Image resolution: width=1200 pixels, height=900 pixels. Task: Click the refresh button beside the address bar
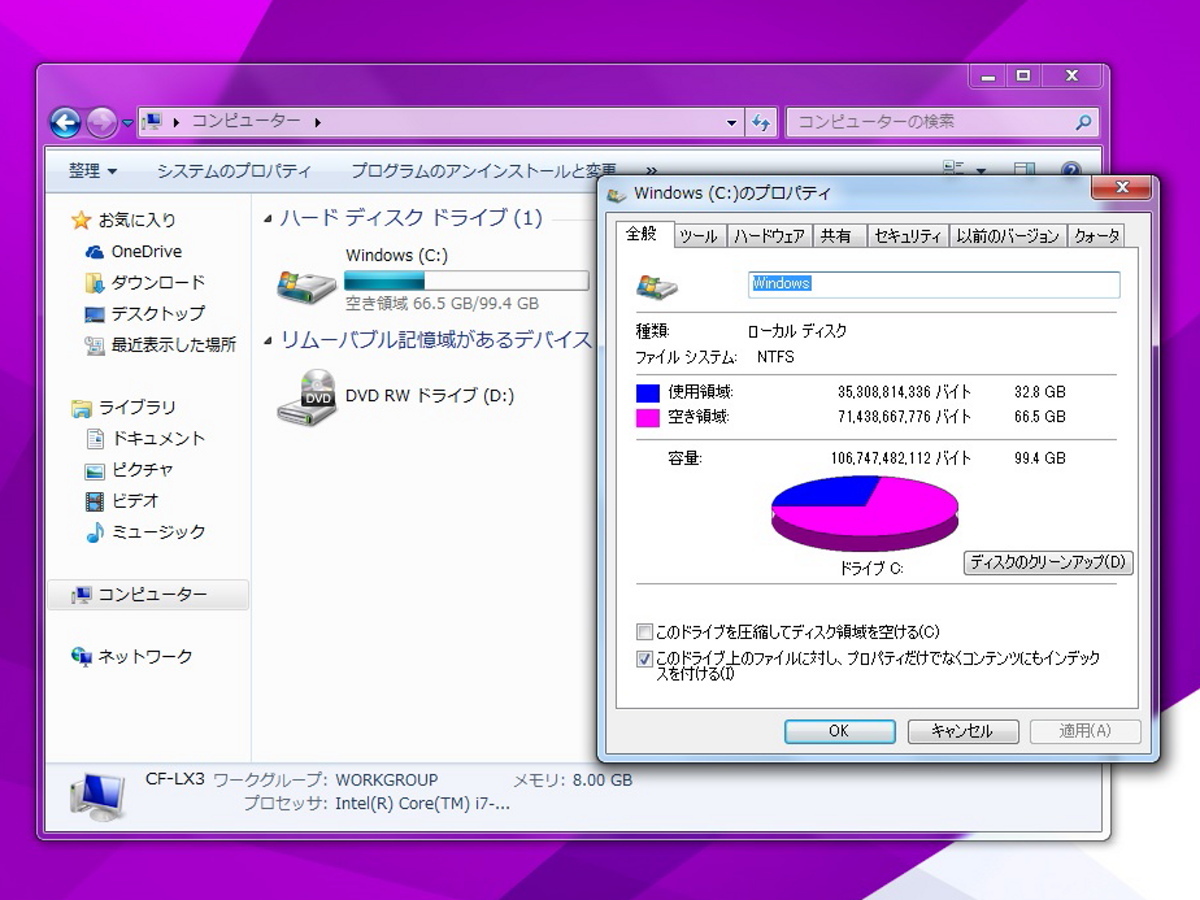point(761,122)
